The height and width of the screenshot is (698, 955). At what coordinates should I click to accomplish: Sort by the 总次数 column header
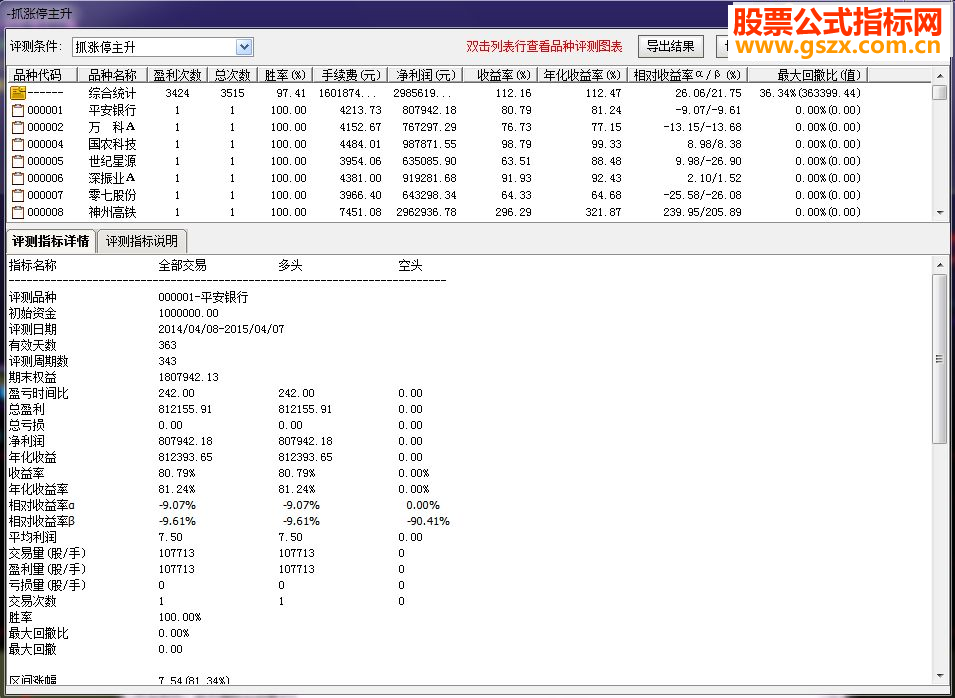pyautogui.click(x=233, y=75)
